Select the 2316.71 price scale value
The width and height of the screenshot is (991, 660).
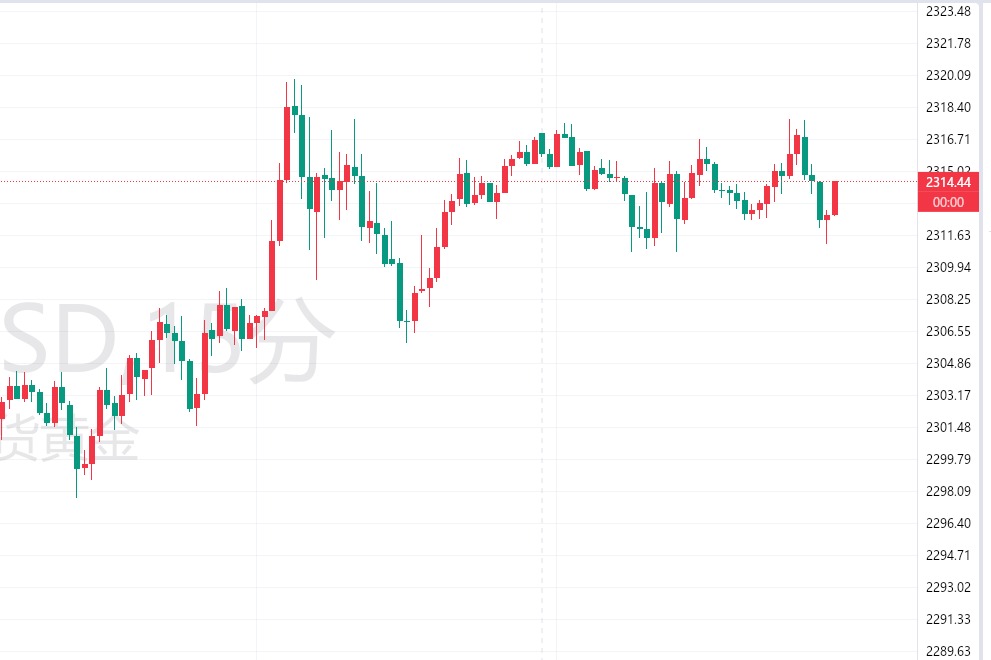point(948,139)
